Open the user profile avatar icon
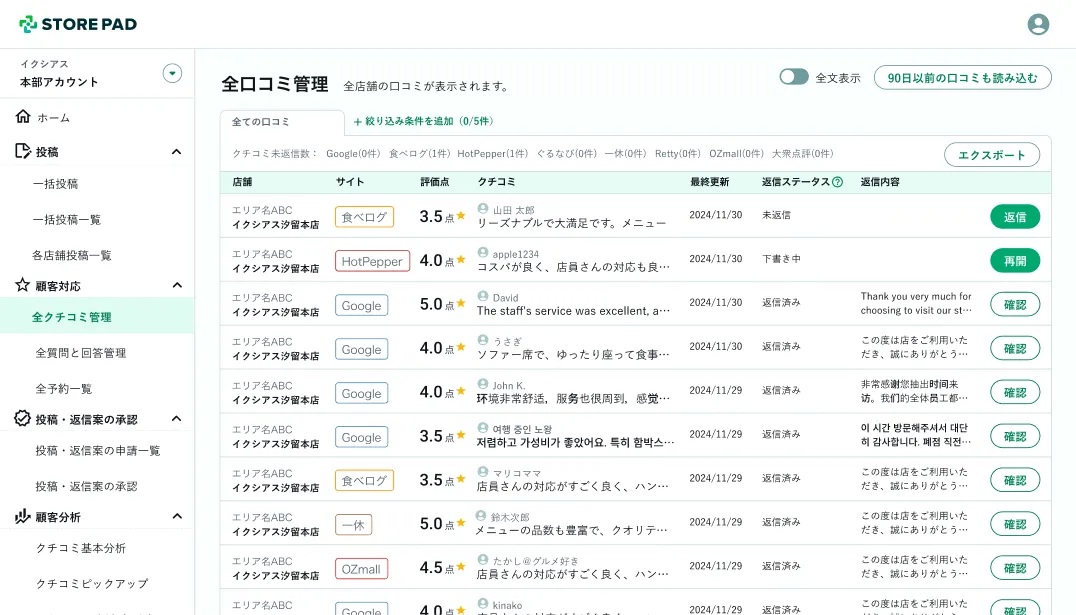Viewport: 1076px width, 615px height. tap(1038, 24)
